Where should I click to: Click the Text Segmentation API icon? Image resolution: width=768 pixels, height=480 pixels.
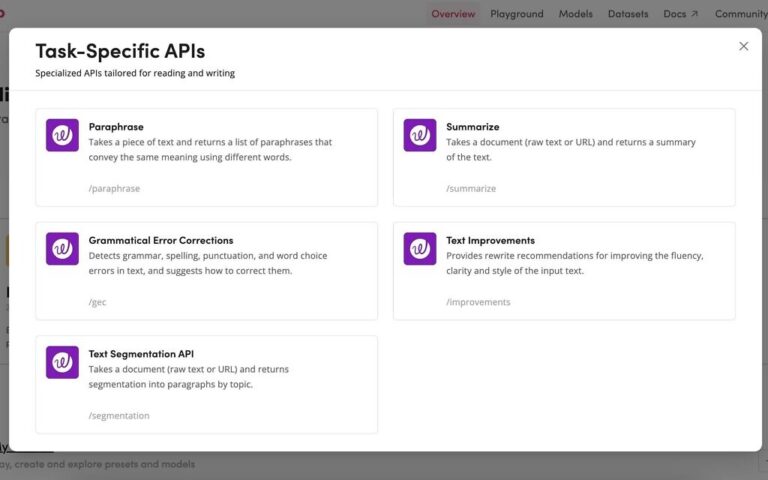click(62, 362)
